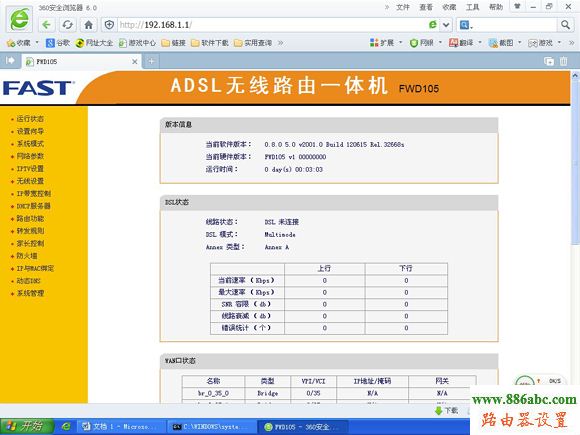Click the search magnifier button
580x435 pixels.
pos(565,25)
